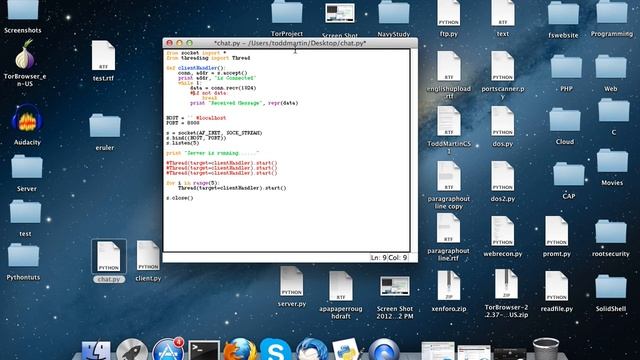This screenshot has width=640, height=360.
Task: Select the client.py desktop file
Action: (148, 256)
